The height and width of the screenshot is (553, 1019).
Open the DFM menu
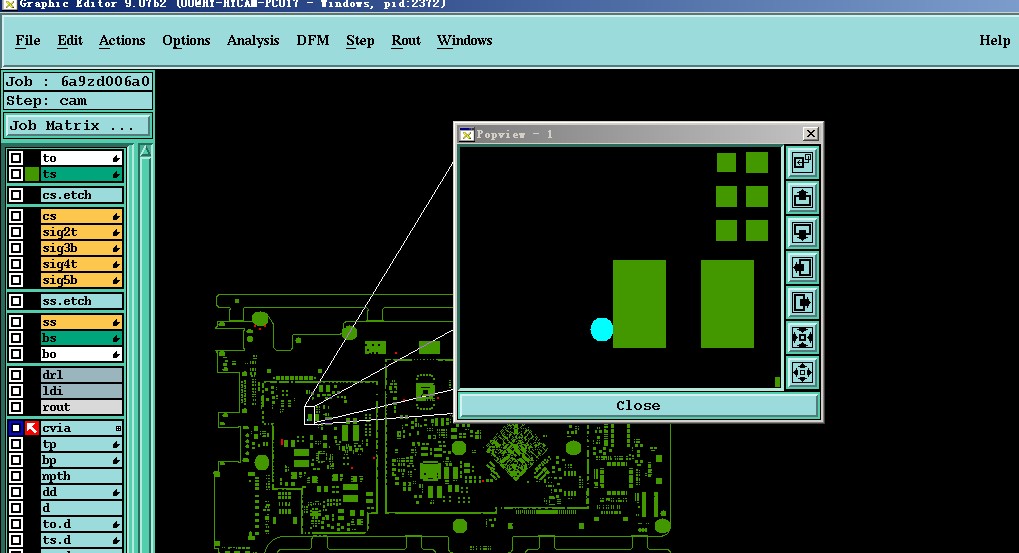313,40
